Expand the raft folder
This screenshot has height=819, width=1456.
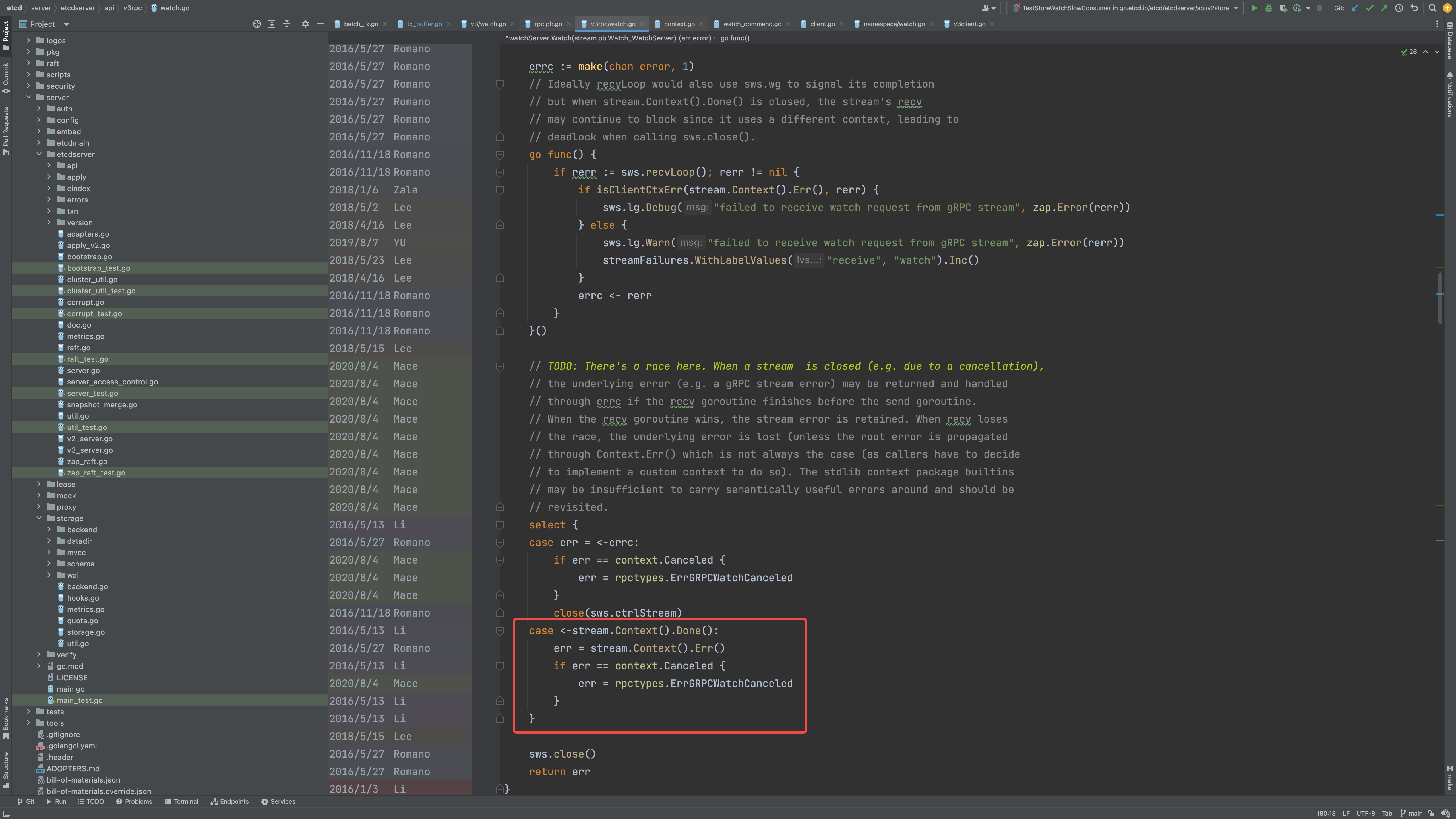(28, 63)
